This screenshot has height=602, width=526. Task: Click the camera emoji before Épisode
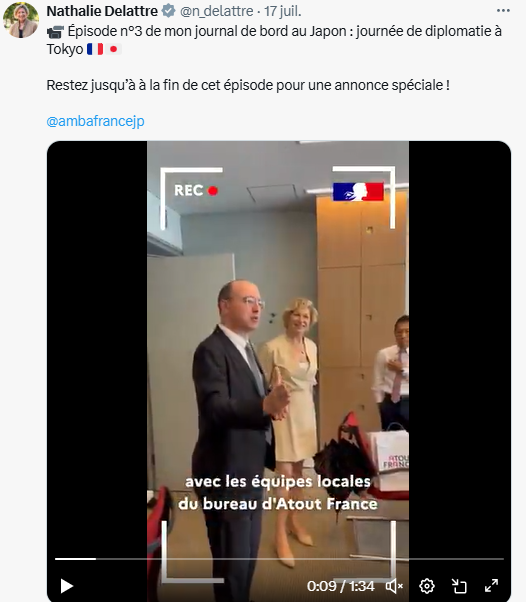coord(55,32)
